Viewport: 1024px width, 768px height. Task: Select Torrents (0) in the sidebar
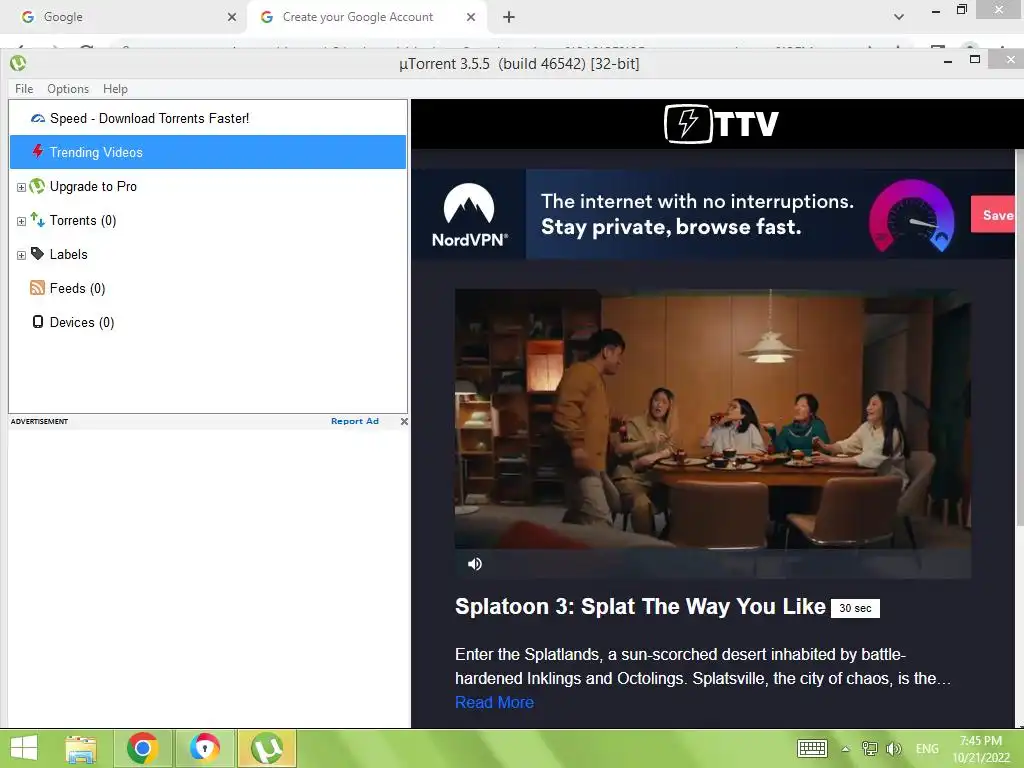point(83,221)
